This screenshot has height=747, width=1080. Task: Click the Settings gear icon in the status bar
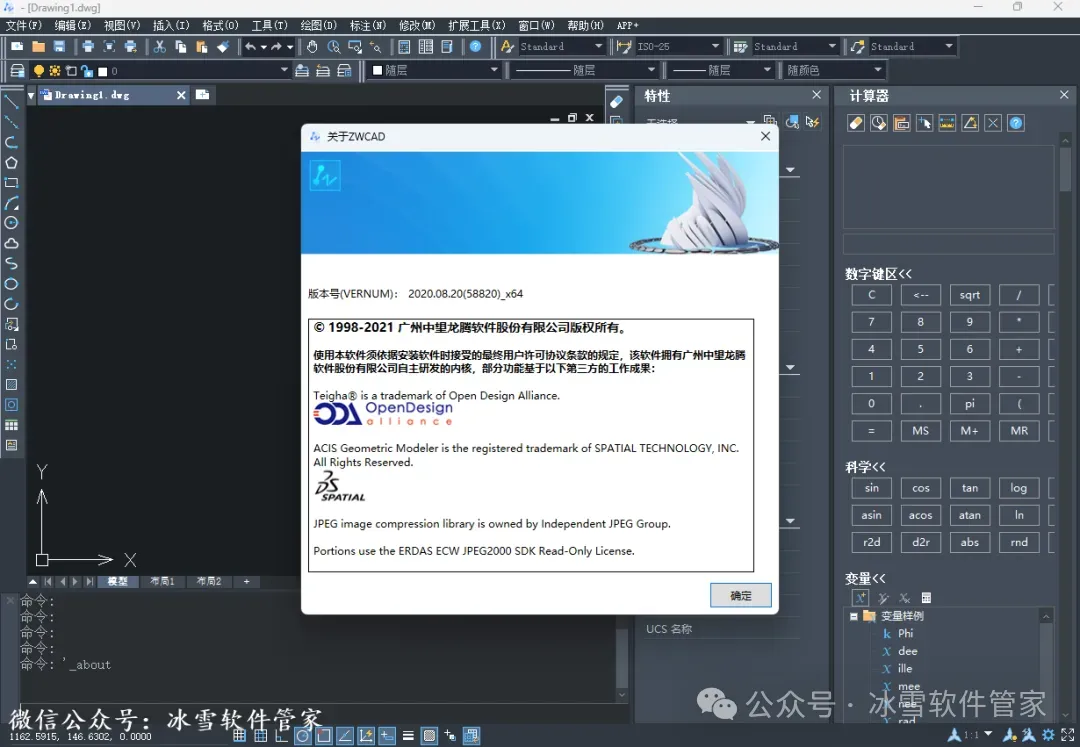[x=1048, y=735]
